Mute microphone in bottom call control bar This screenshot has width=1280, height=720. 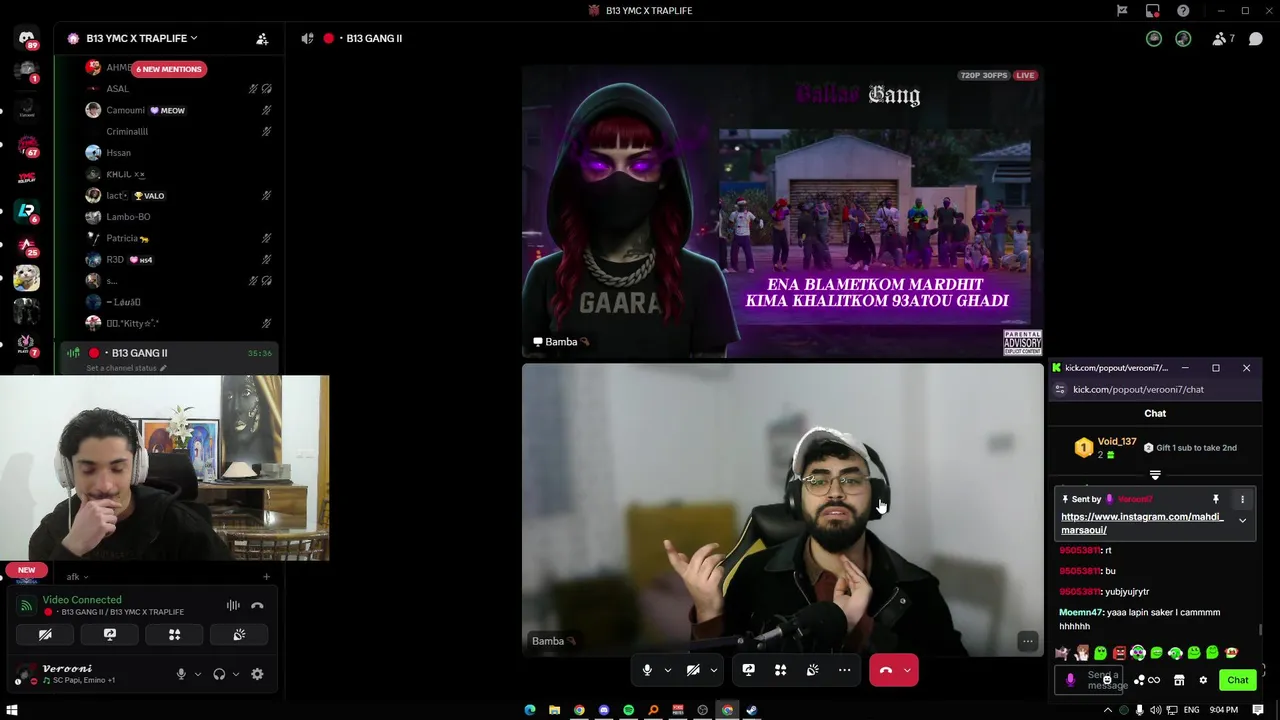(647, 670)
